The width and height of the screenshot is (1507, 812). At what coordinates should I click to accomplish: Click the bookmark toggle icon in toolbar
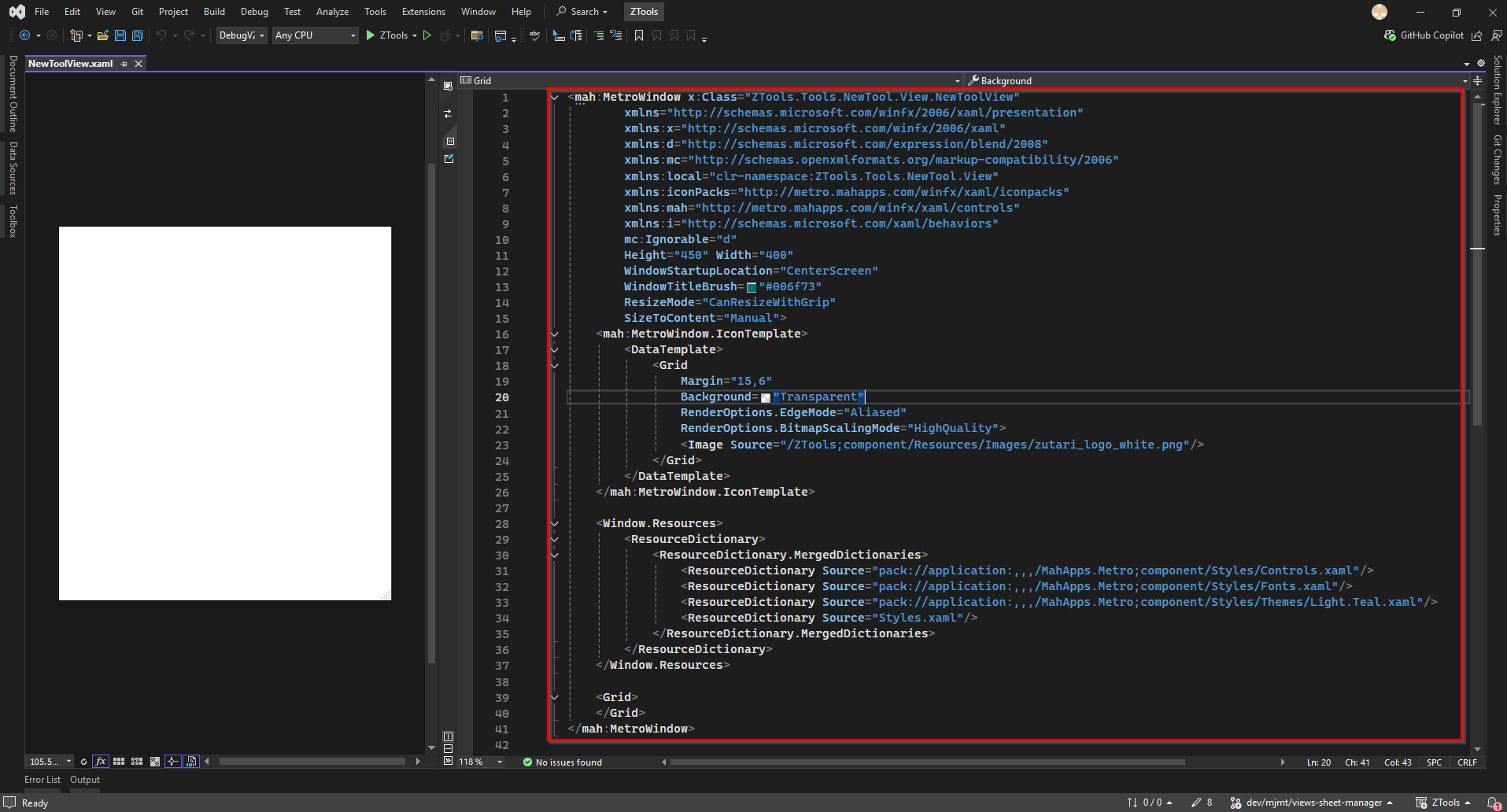639,35
